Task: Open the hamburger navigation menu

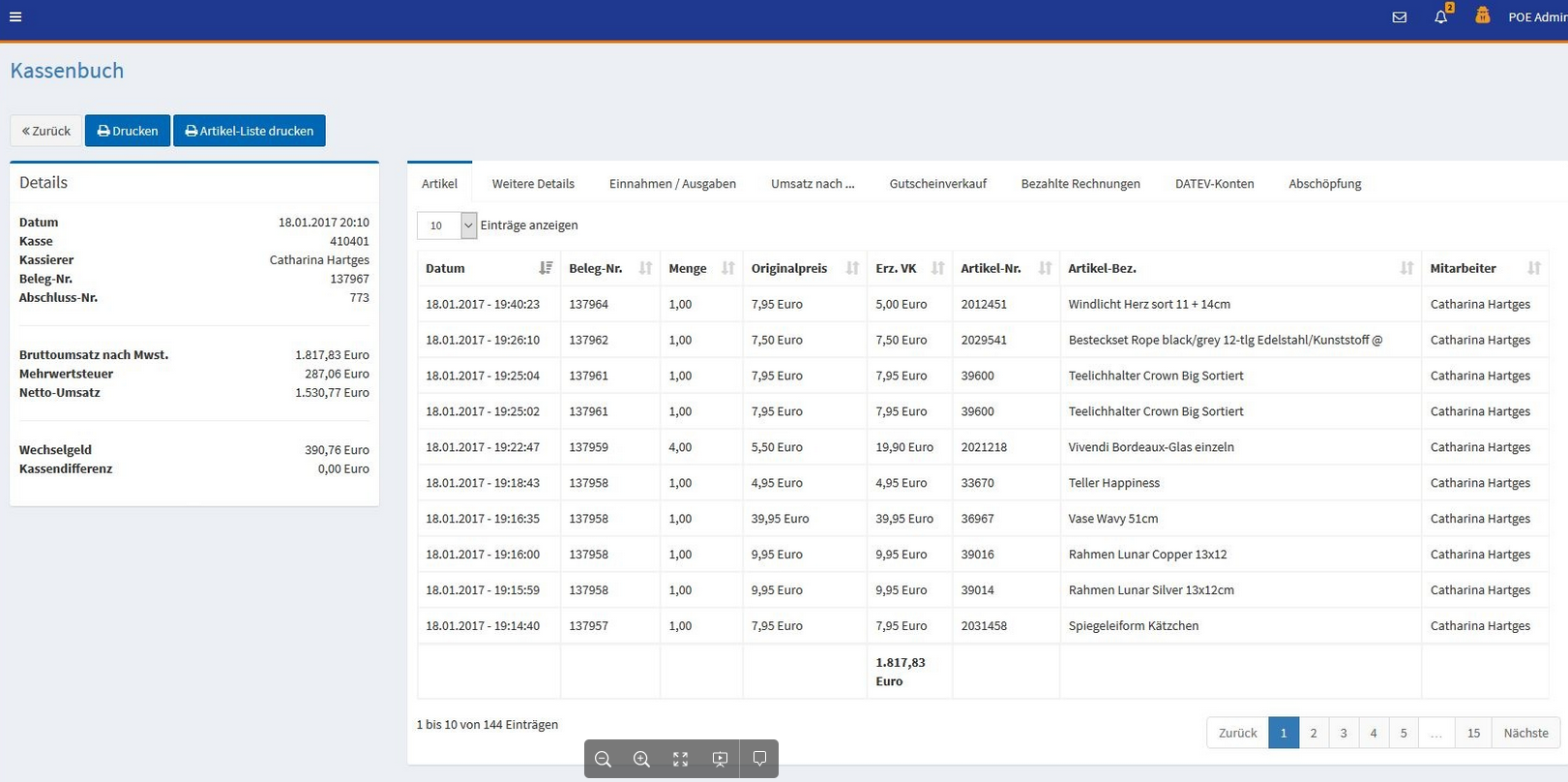Action: 15,17
